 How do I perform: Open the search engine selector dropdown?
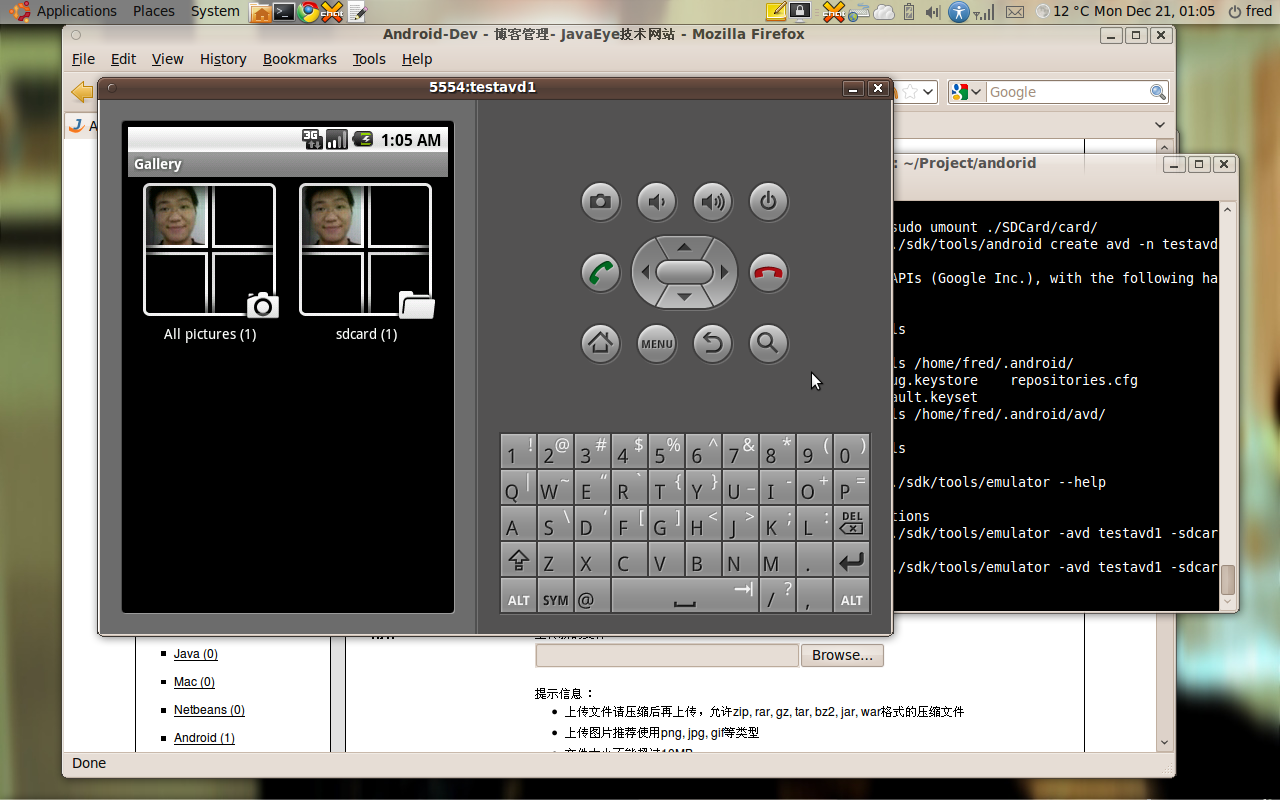click(x=967, y=92)
